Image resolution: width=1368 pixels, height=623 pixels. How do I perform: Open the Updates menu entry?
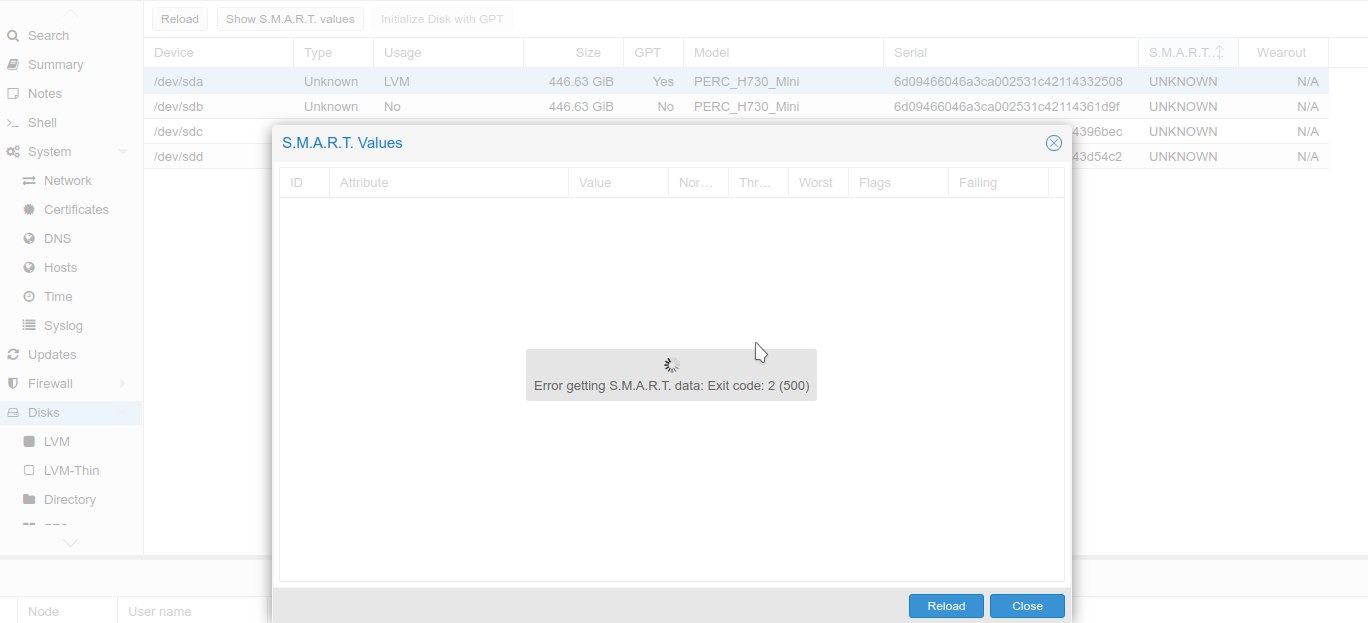52,355
